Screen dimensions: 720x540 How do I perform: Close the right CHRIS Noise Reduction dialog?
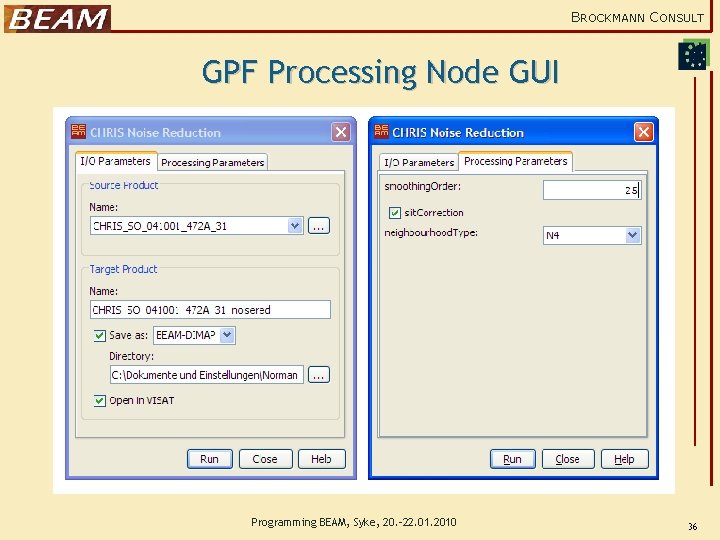point(643,132)
